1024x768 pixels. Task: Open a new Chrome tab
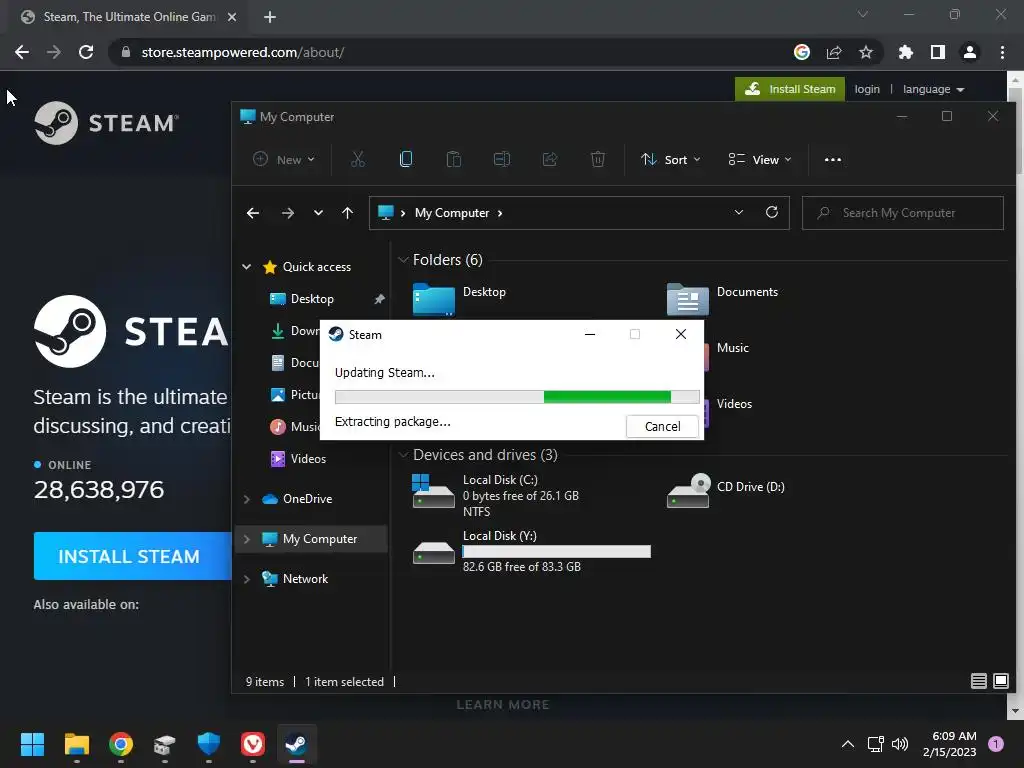[x=270, y=17]
